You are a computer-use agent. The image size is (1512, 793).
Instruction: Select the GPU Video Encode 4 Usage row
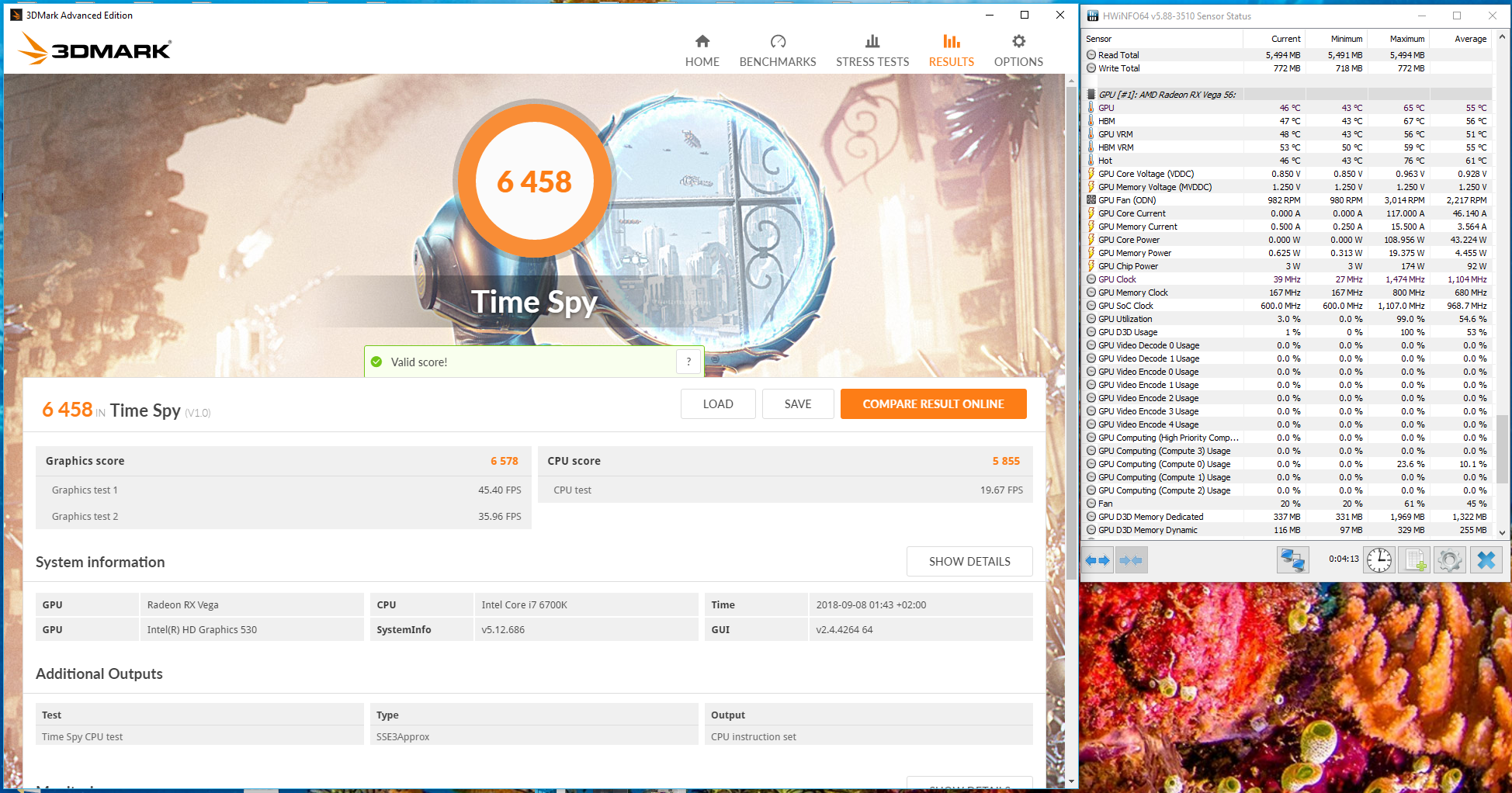pos(1287,424)
